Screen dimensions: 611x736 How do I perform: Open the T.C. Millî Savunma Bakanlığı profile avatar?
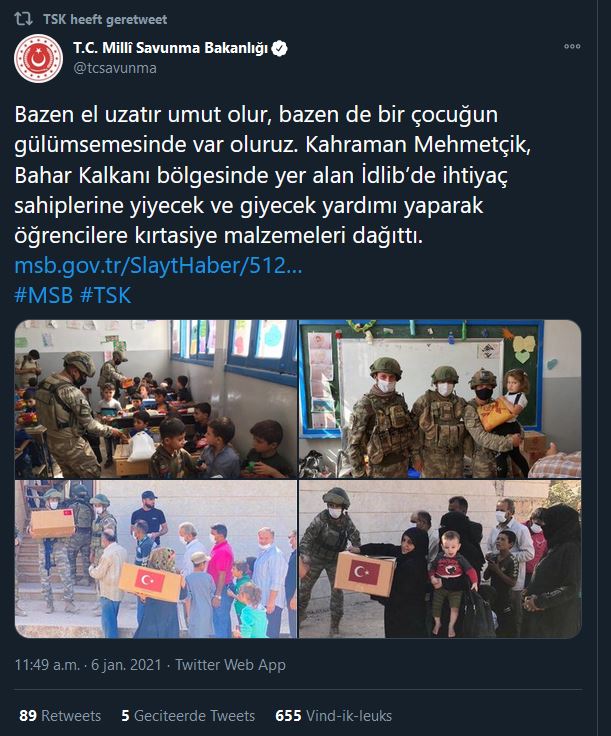38,58
